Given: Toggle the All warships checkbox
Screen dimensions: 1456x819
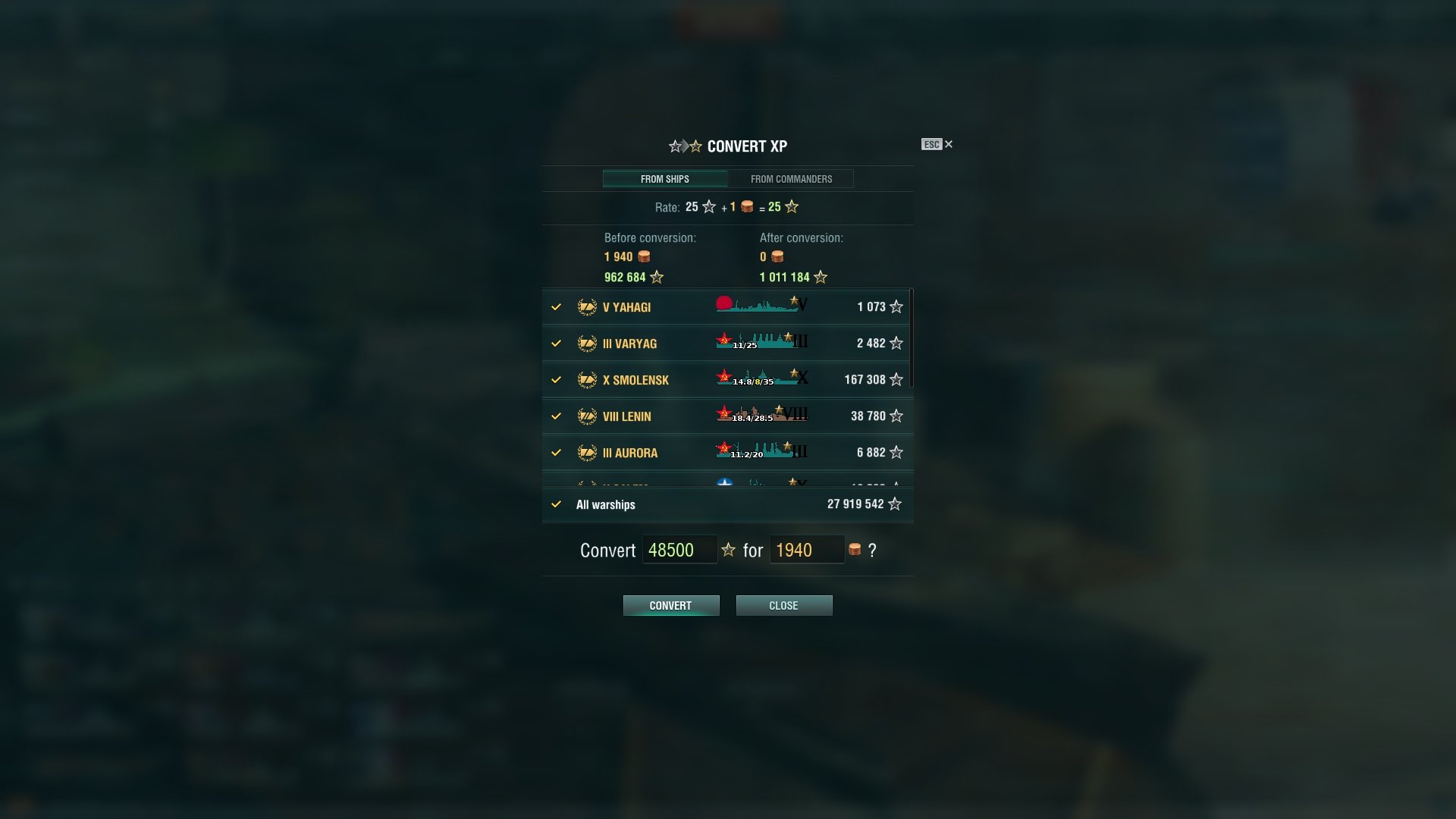Looking at the screenshot, I should (x=556, y=504).
